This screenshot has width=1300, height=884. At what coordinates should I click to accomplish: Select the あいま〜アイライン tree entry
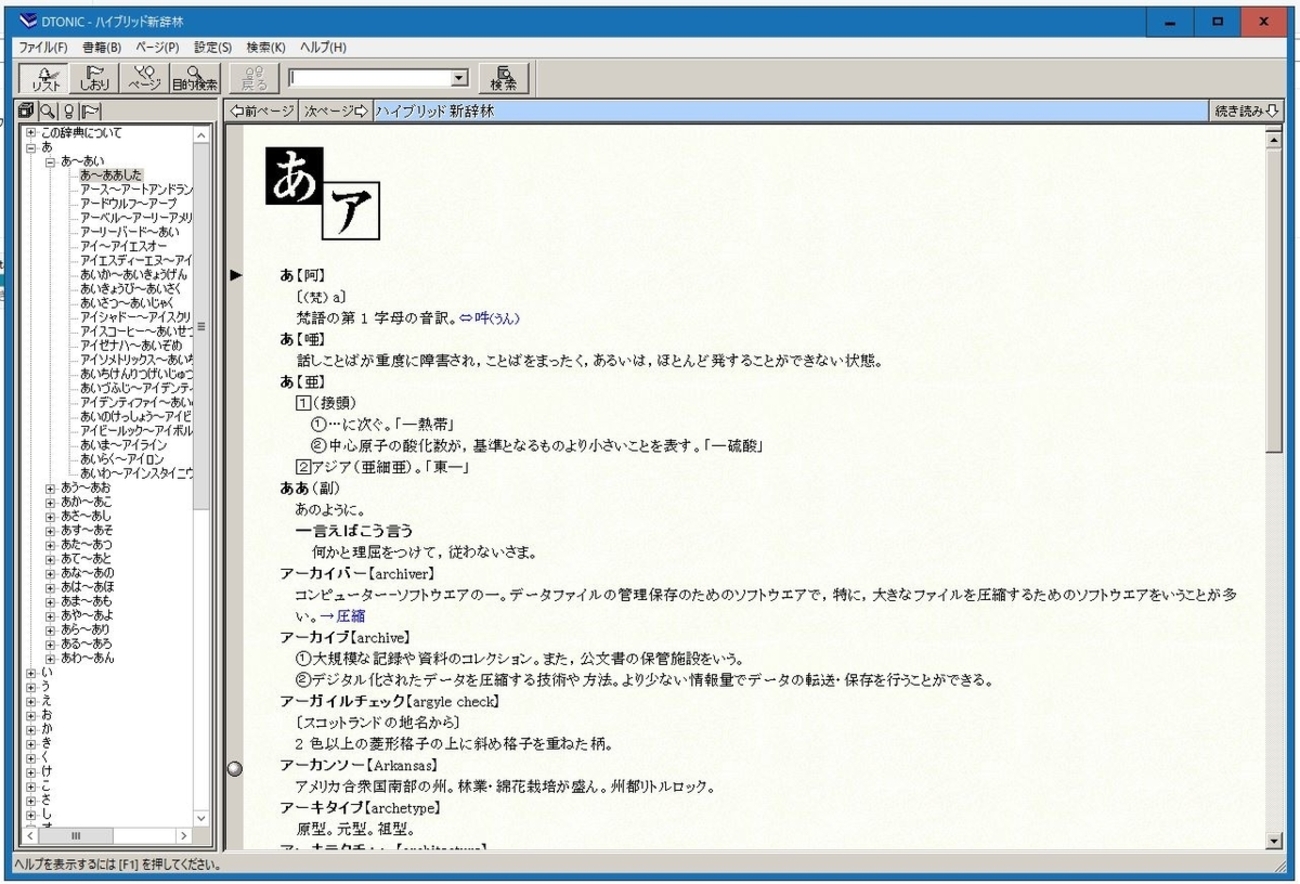pyautogui.click(x=123, y=445)
